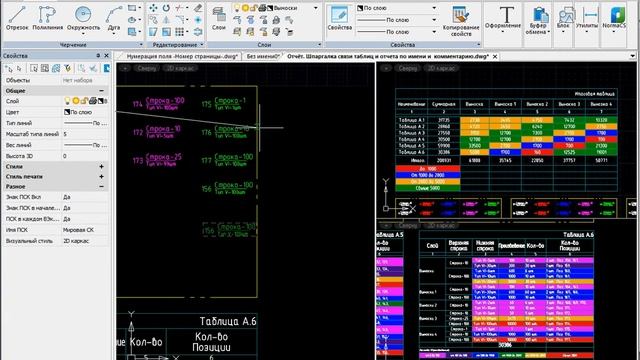
Task: Open the Оформление dropdown panel
Action: point(503,20)
